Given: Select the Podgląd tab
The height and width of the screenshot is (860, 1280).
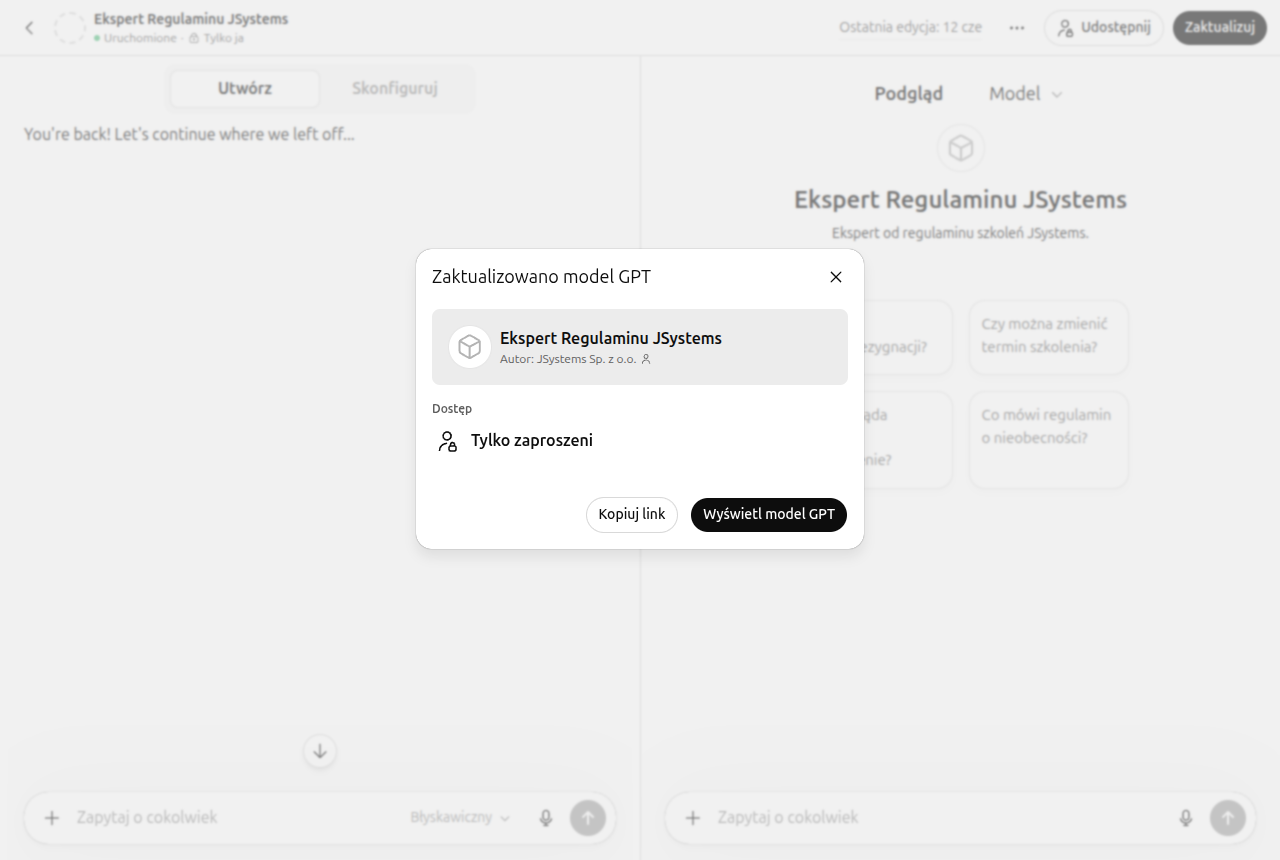Looking at the screenshot, I should pyautogui.click(x=909, y=94).
